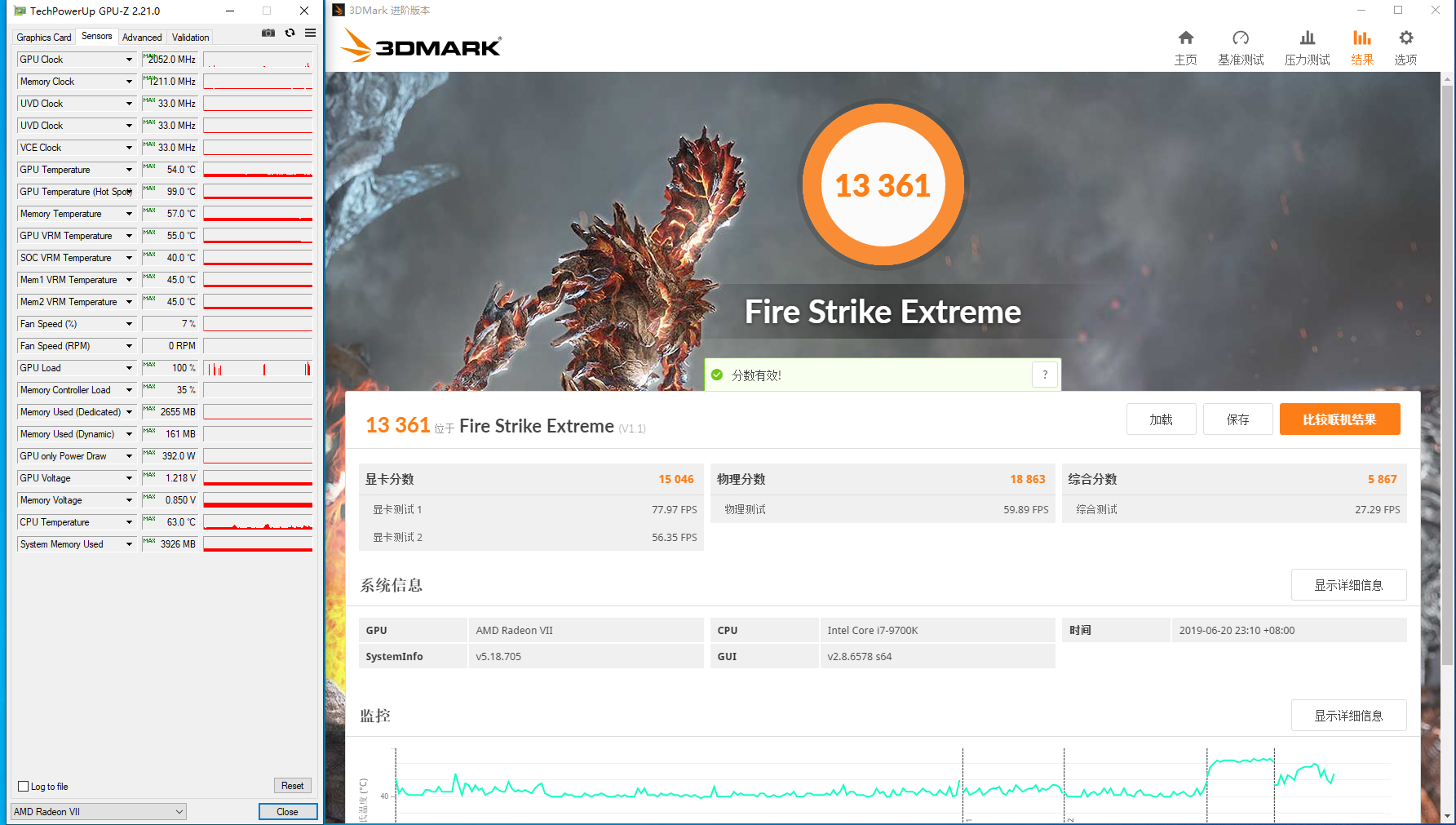Click the Reset button in GPU-Z
This screenshot has height=825, width=1456.
click(x=292, y=786)
